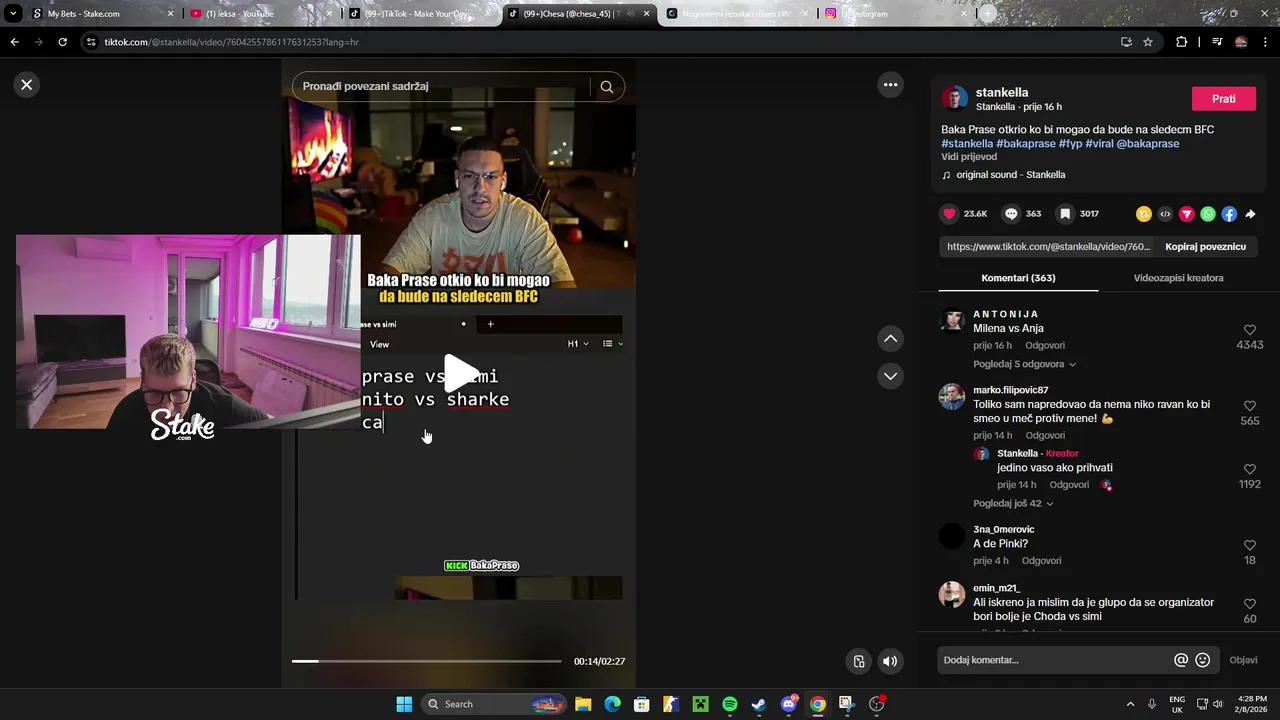The width and height of the screenshot is (1280, 720).
Task: Click Vidi prijevod translation link
Action: 968,157
